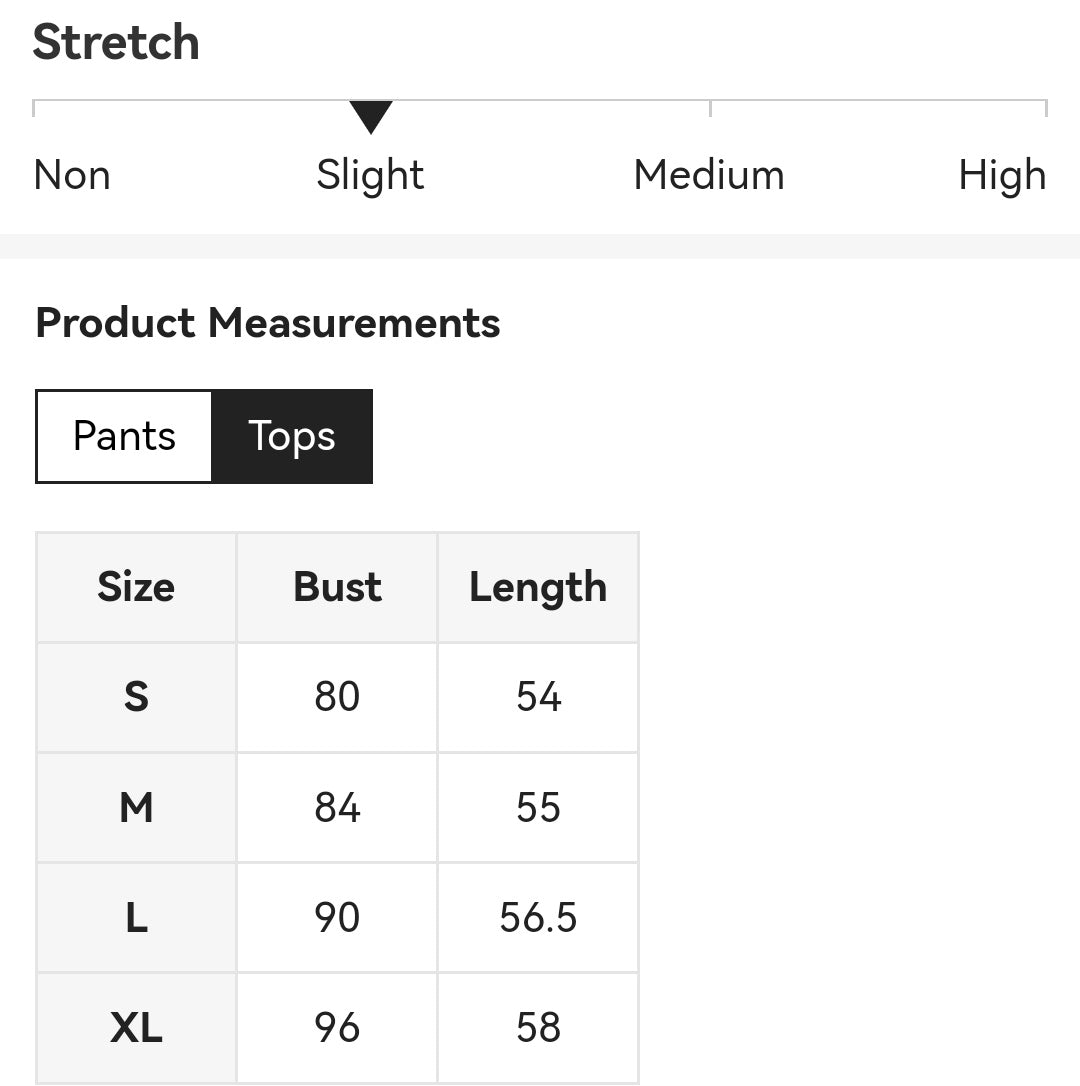Viewport: 1080px width, 1086px height.
Task: Click the Product Measurements heading
Action: coord(267,323)
